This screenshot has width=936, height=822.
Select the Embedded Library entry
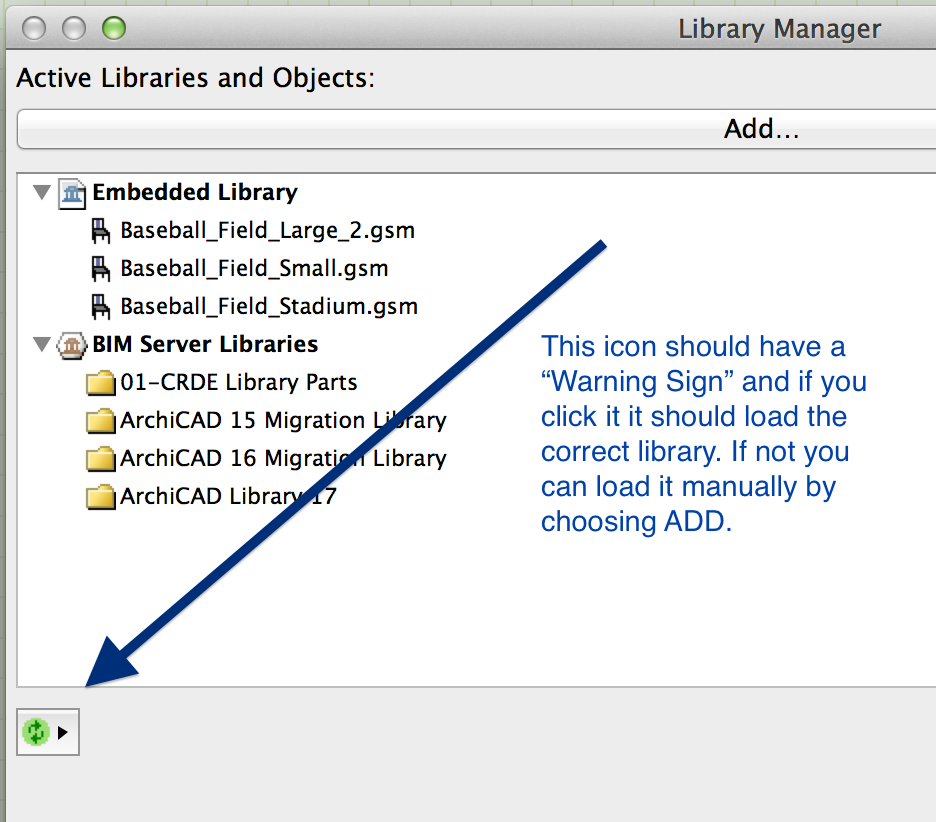pyautogui.click(x=194, y=192)
